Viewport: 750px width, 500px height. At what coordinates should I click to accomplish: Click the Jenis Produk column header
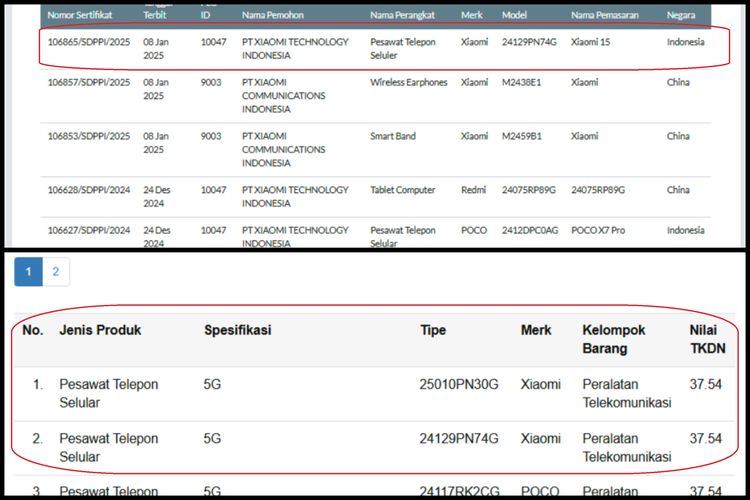[x=100, y=330]
